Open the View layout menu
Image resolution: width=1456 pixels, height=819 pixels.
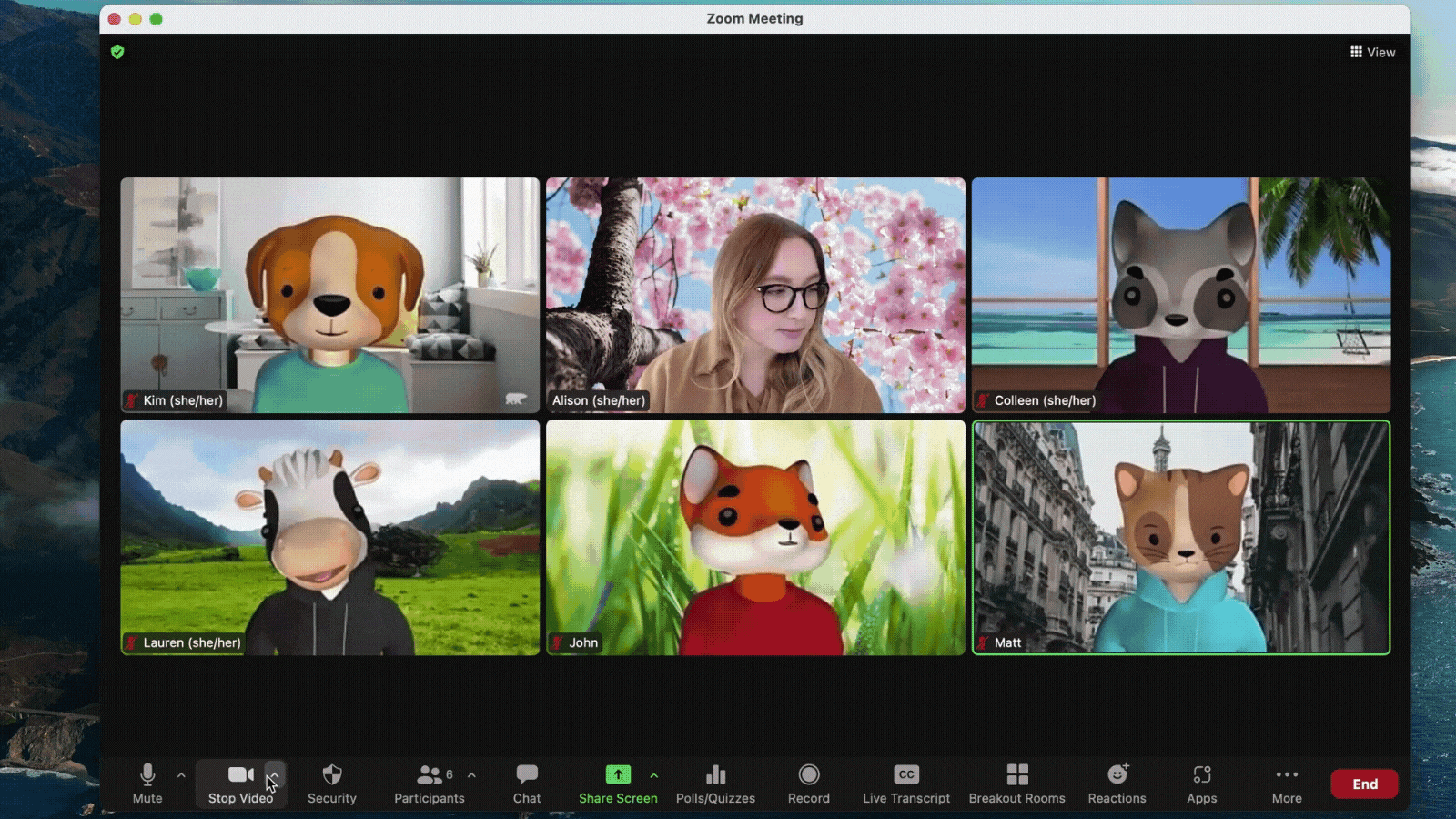1372,52
